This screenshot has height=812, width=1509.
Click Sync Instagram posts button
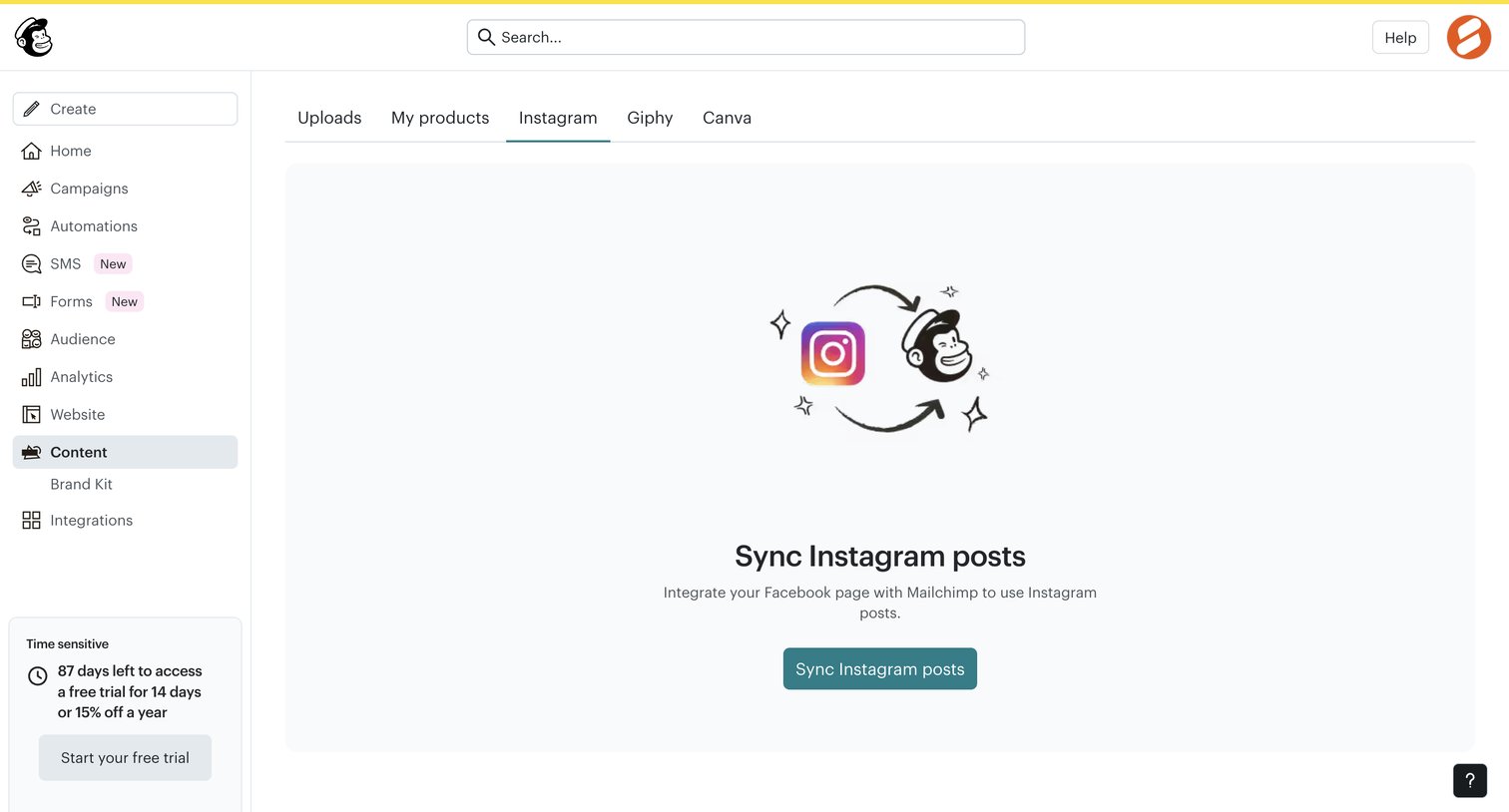point(879,669)
